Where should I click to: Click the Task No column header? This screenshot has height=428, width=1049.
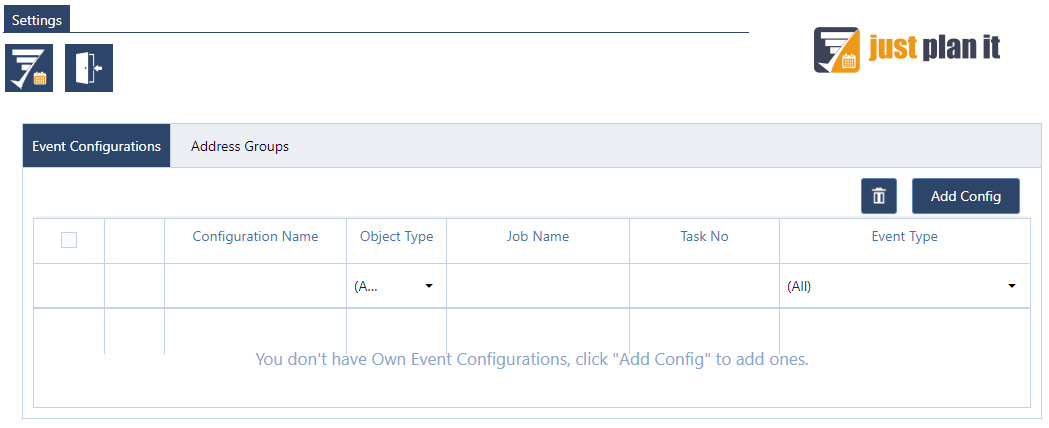pos(704,237)
